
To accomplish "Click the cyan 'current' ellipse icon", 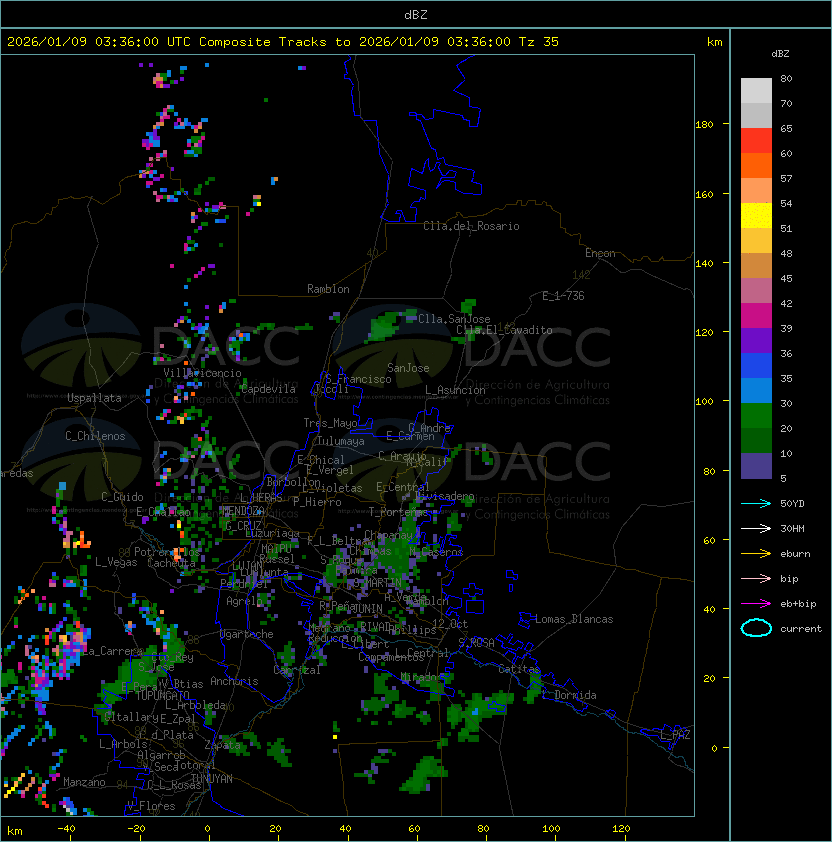I will (756, 628).
